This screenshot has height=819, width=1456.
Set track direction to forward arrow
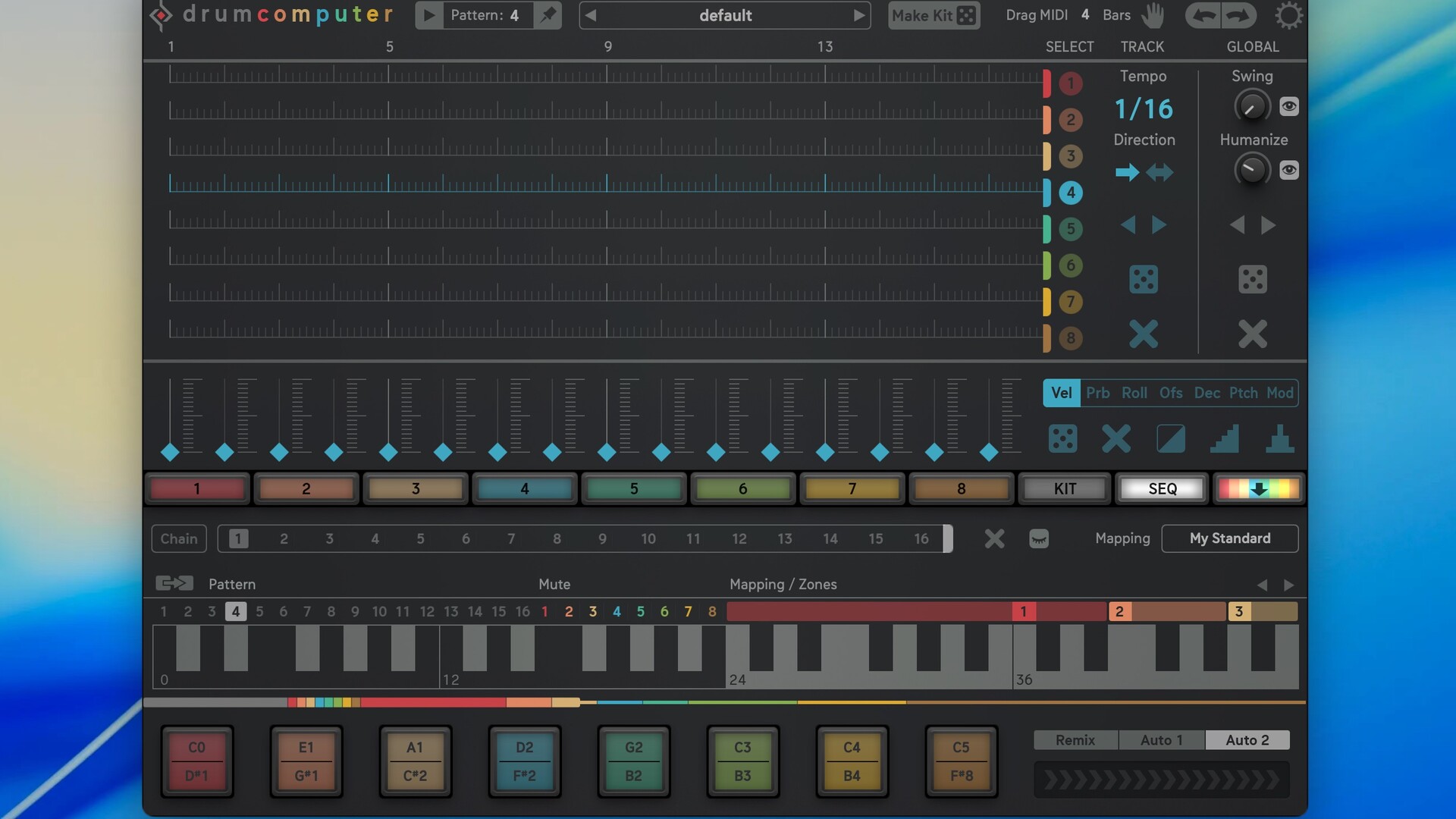pos(1128,173)
